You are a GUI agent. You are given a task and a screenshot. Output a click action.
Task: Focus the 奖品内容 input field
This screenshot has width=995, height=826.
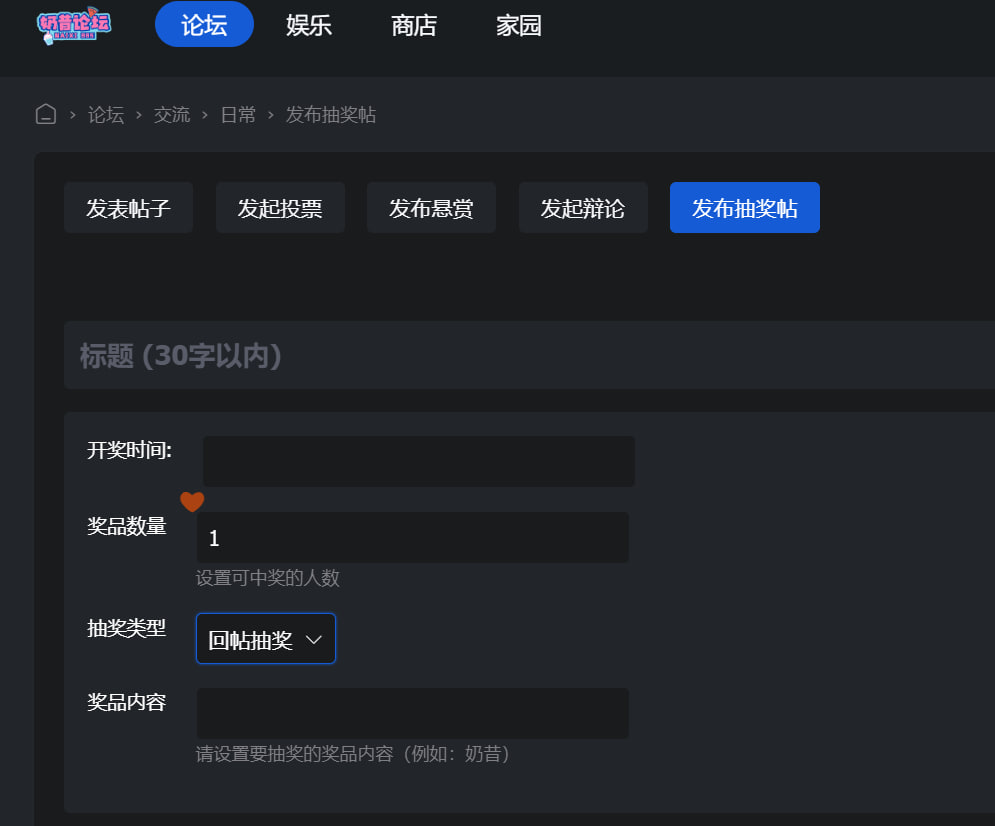pos(412,713)
